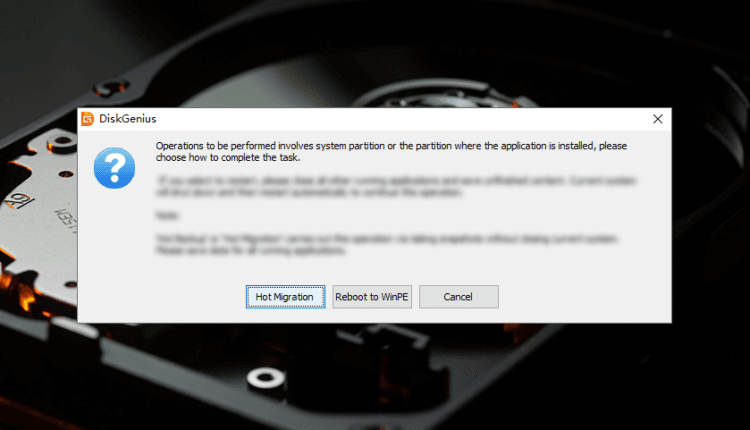
Task: Close the DiskGenius dialog with the X
Action: pos(658,119)
